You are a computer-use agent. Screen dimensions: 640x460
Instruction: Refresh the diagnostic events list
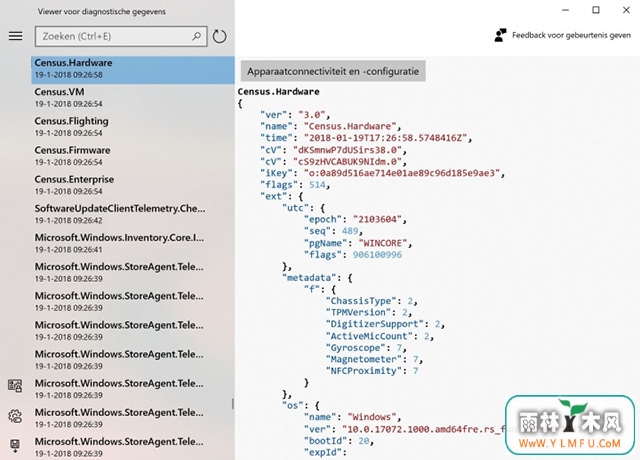(x=220, y=36)
